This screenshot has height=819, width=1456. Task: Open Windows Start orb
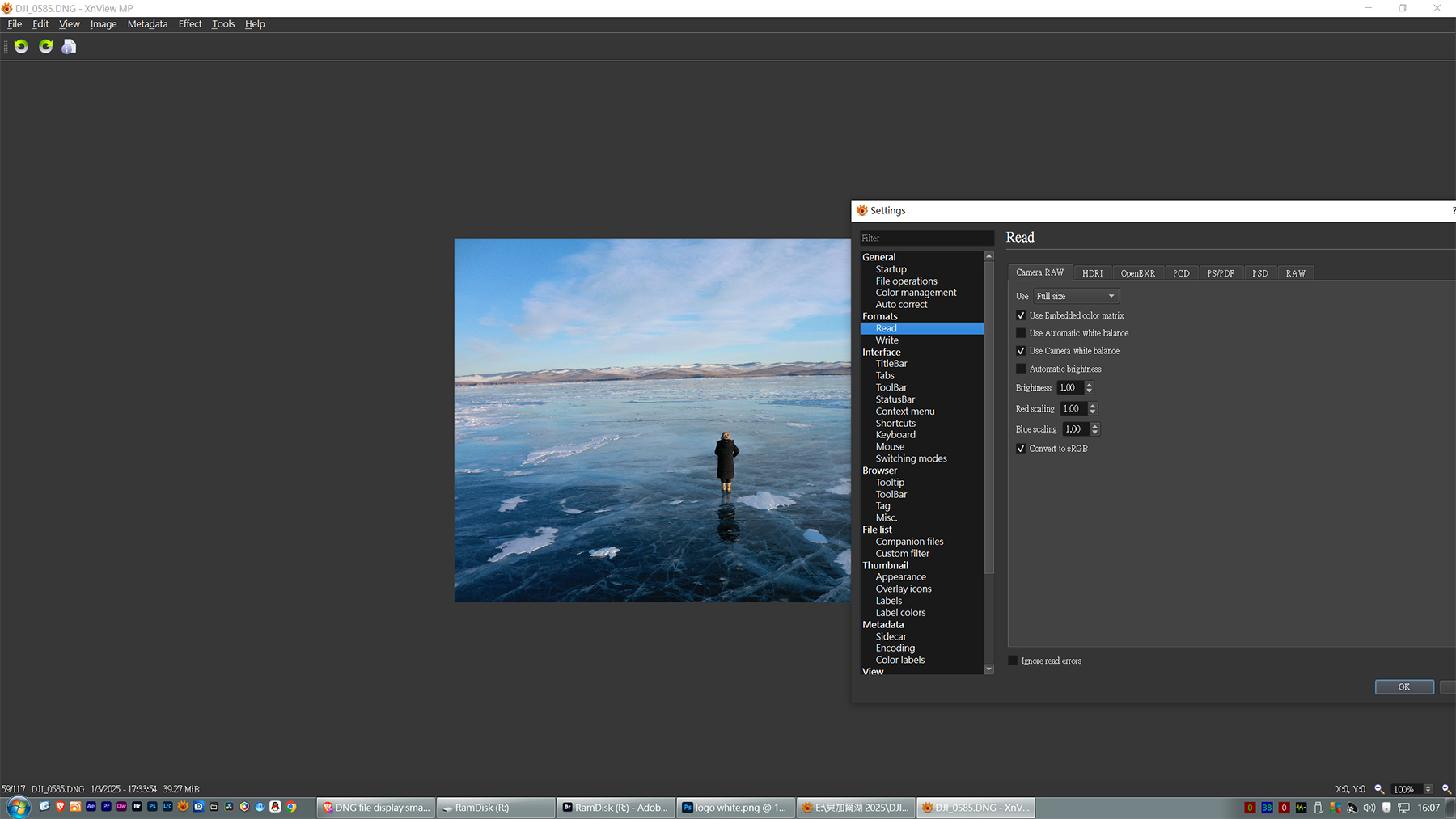pyautogui.click(x=19, y=807)
